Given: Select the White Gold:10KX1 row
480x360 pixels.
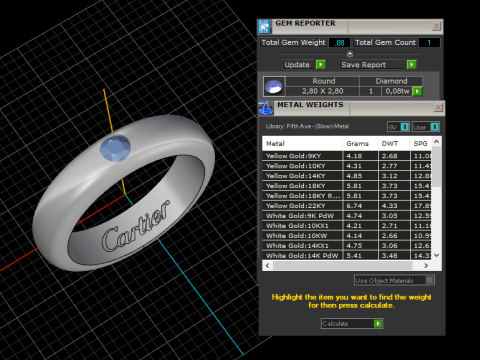Looking at the screenshot, I should pyautogui.click(x=347, y=226).
